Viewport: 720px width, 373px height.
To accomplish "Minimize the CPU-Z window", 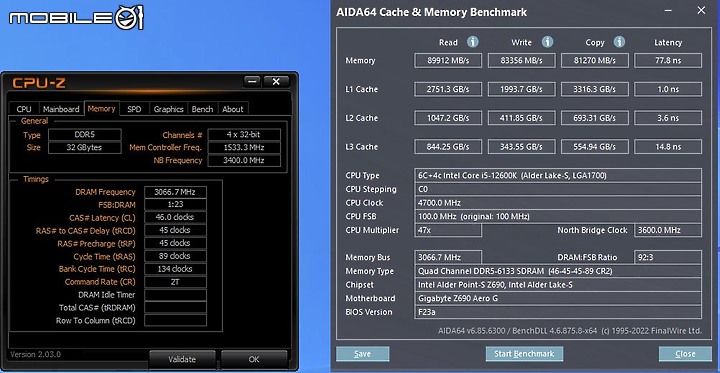I will click(252, 82).
